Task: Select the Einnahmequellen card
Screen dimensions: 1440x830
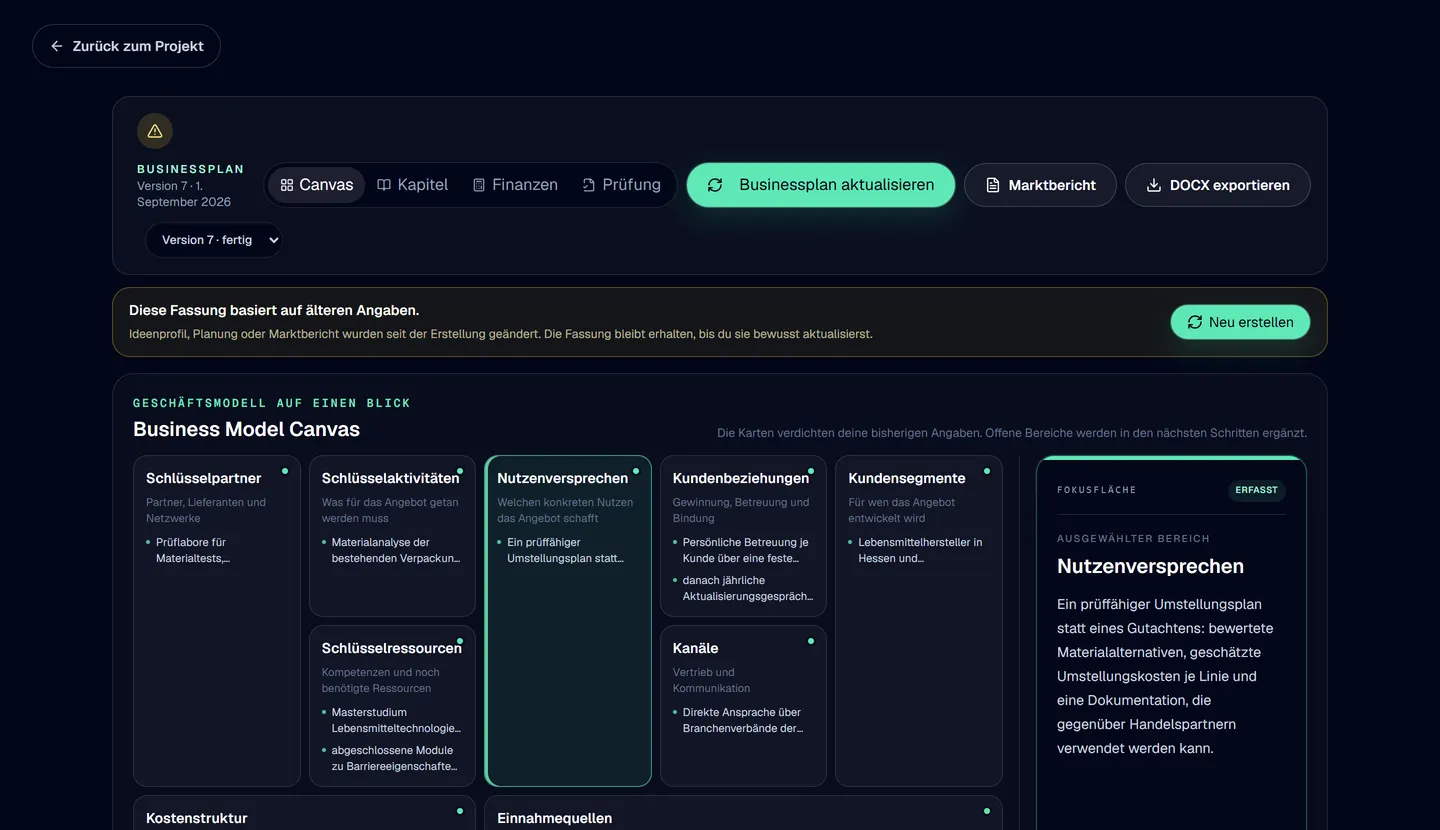Action: click(744, 813)
